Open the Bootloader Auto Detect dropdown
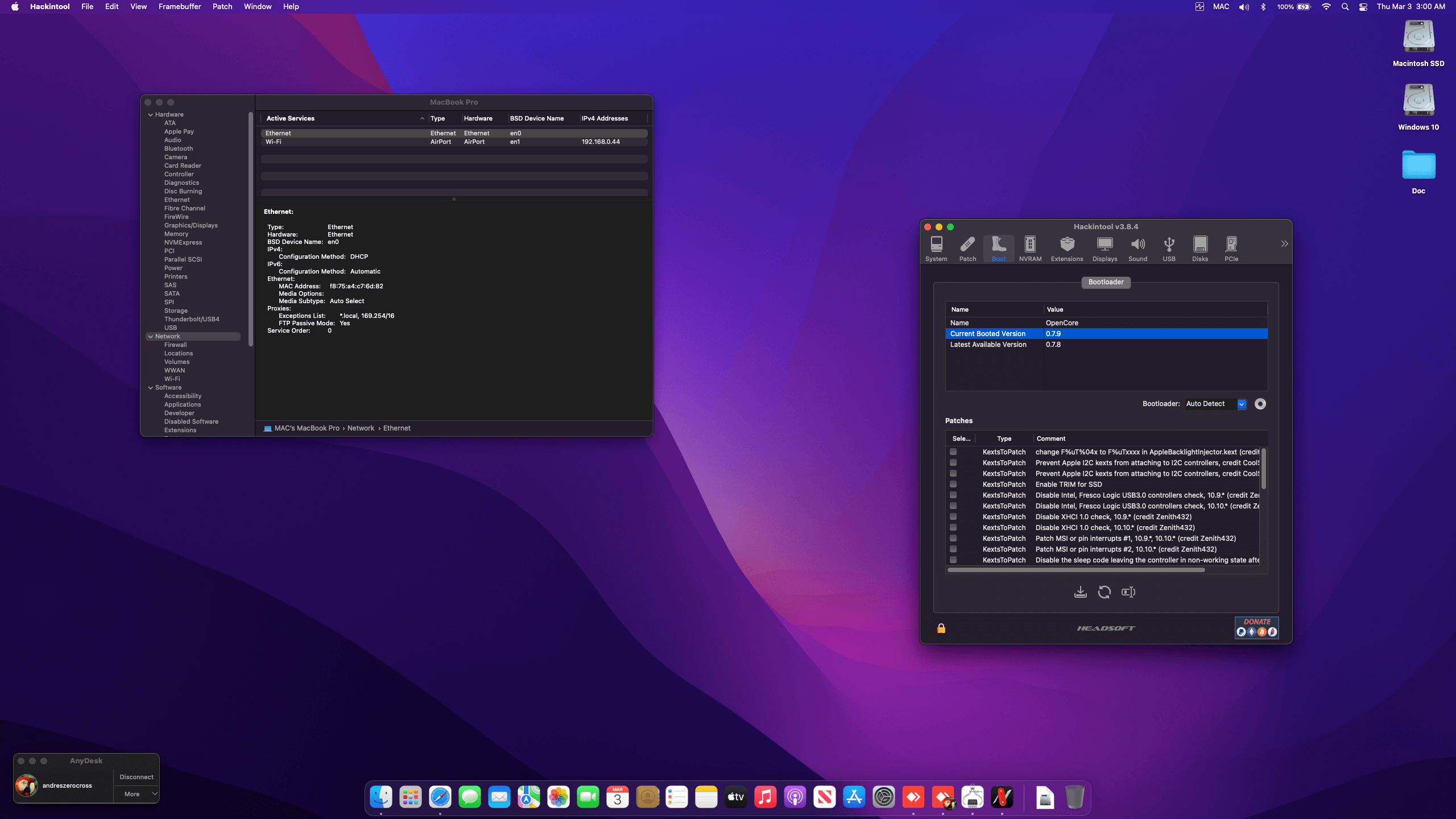The width and height of the screenshot is (1456, 819). [x=1216, y=404]
